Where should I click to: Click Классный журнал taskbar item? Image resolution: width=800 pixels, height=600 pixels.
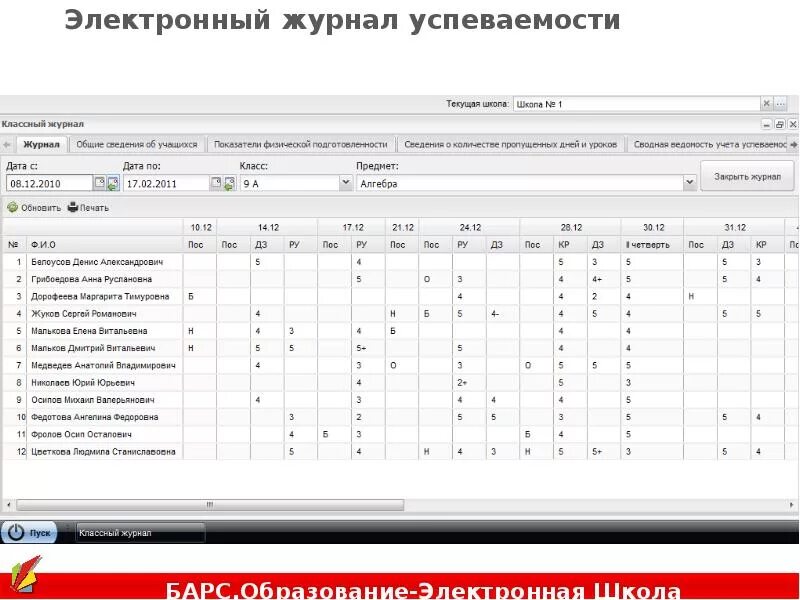click(140, 533)
